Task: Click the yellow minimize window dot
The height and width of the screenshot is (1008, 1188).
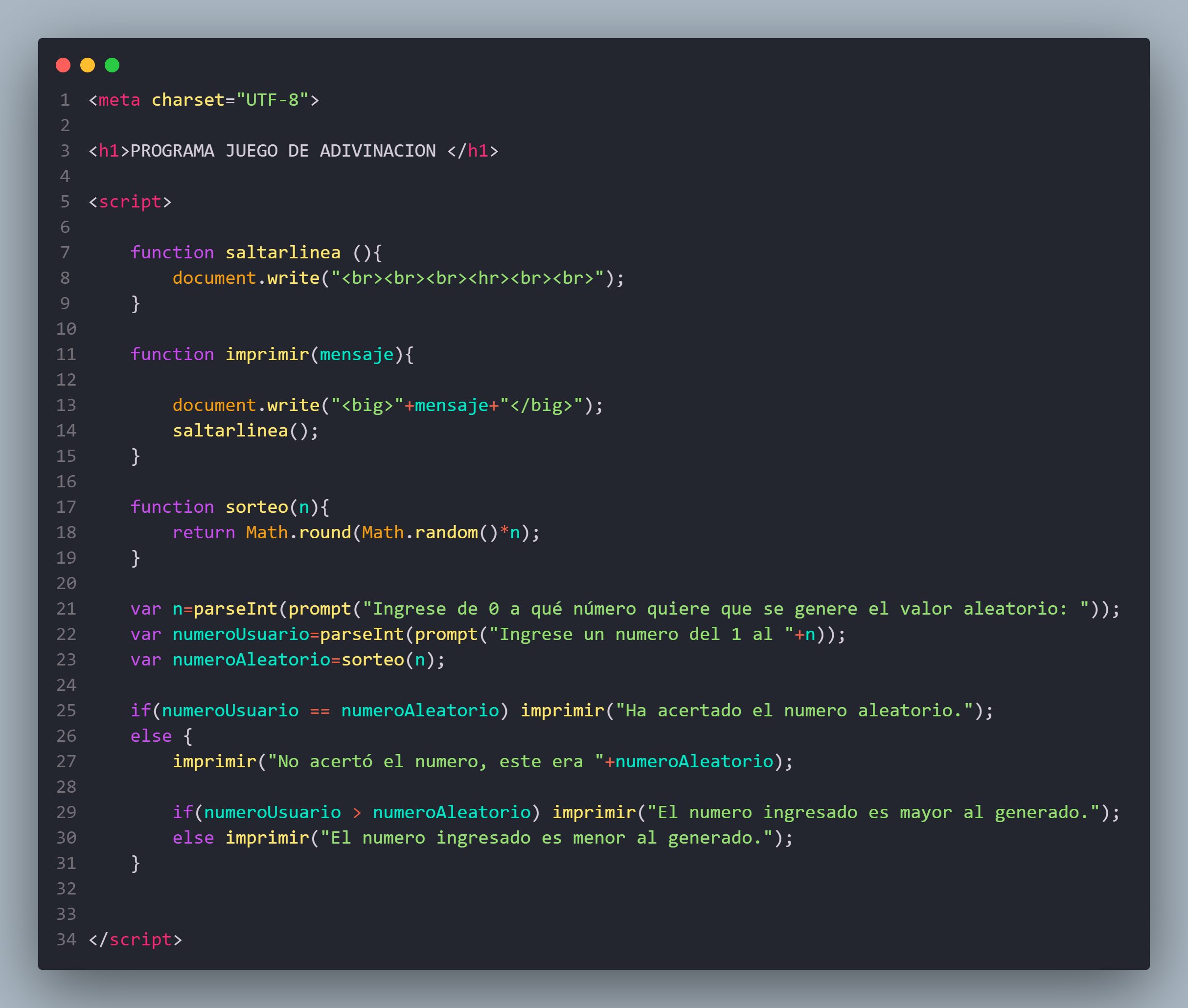Action: pos(88,65)
